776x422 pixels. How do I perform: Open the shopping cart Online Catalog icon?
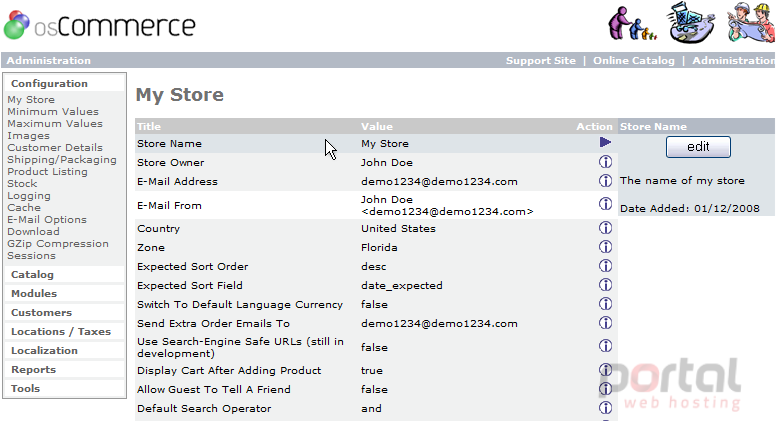[691, 23]
